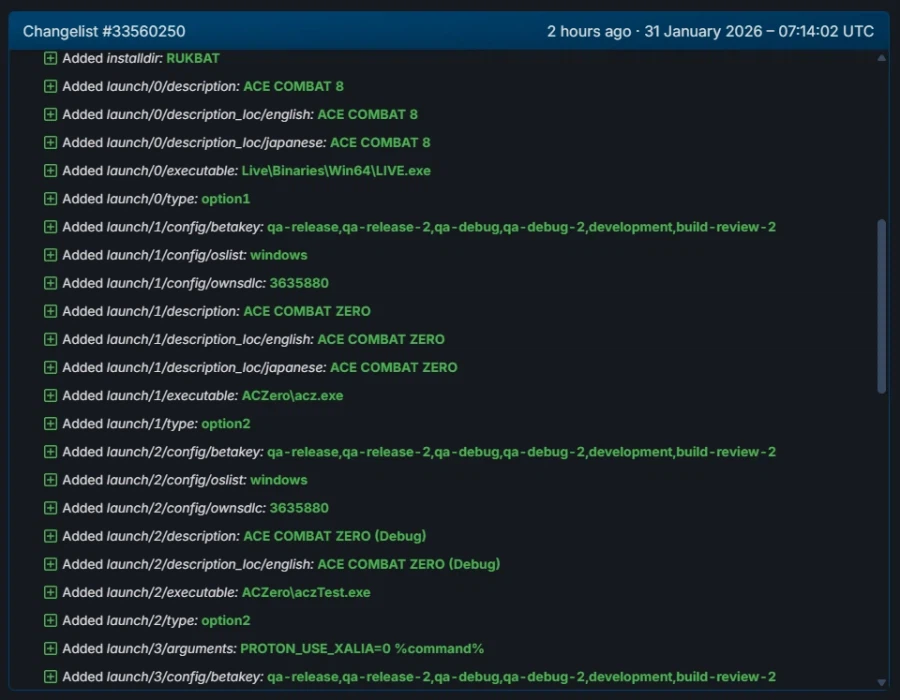This screenshot has width=900, height=700.
Task: Click plus icon beside launch/0/executable LIVE.exe
Action: click(50, 171)
